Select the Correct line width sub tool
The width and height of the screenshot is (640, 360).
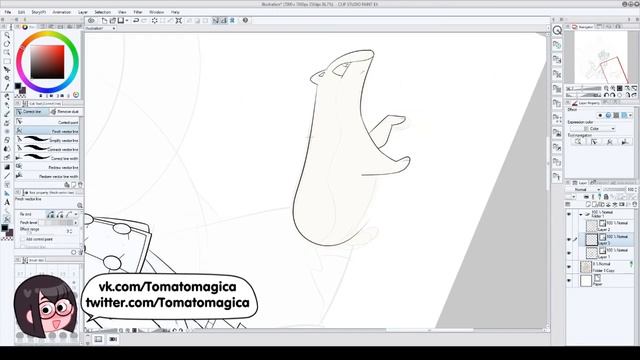[47, 158]
